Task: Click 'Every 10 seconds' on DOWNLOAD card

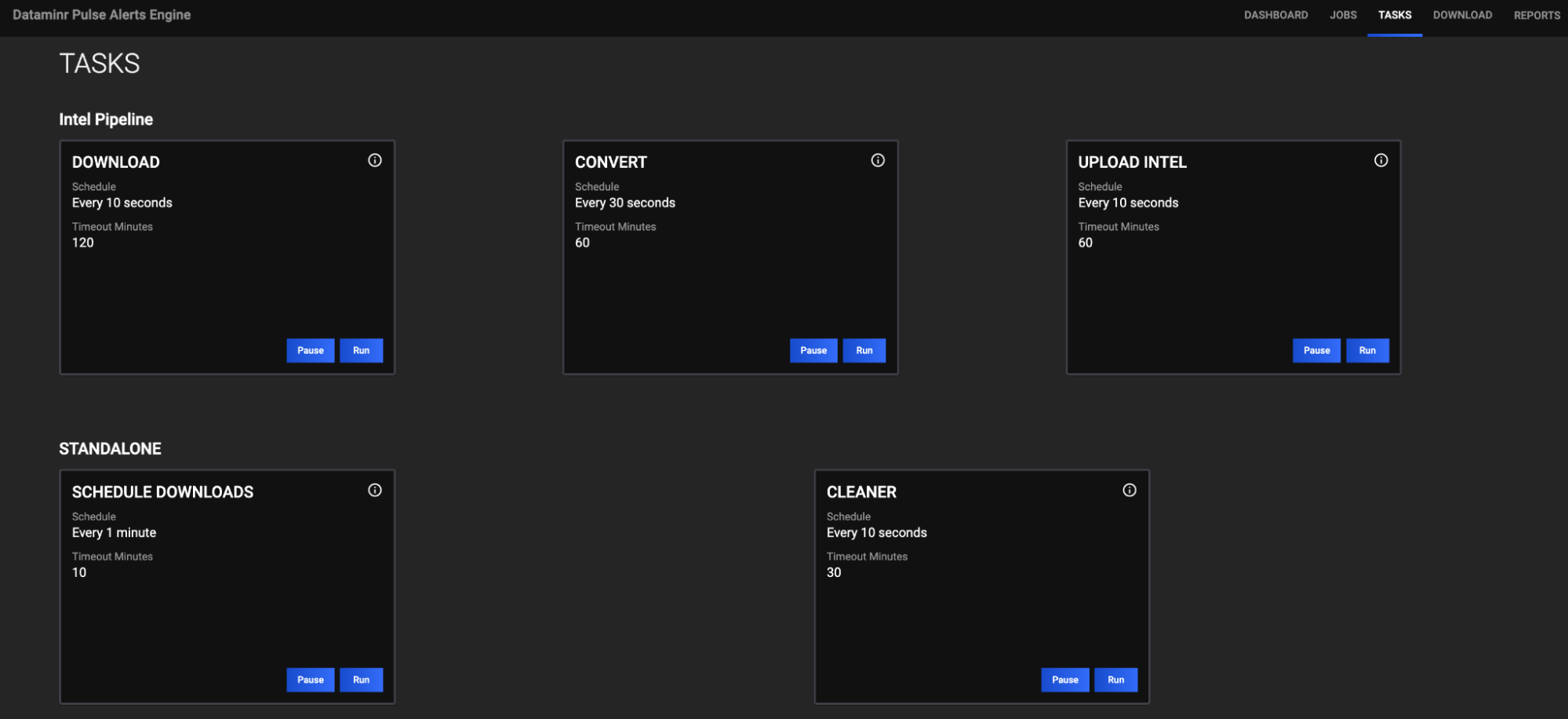Action: pos(122,203)
